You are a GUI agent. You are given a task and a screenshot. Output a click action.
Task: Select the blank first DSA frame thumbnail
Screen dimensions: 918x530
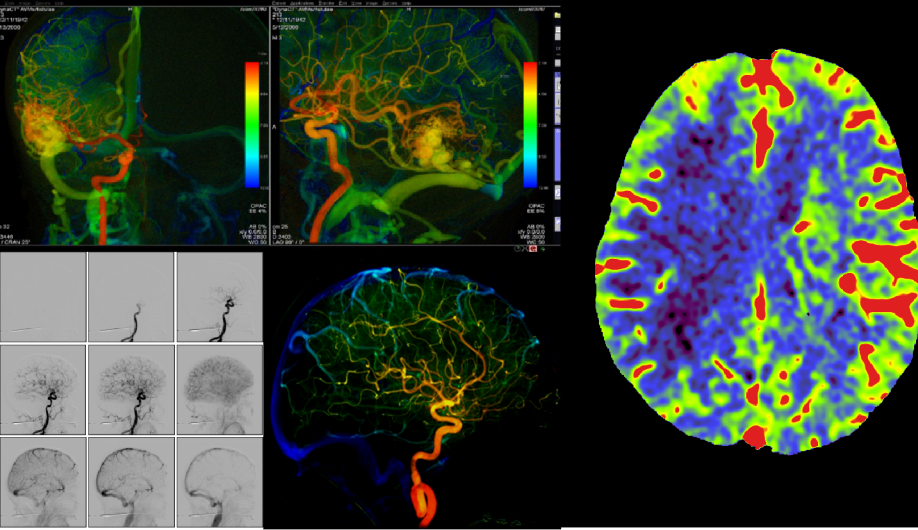[x=43, y=296]
